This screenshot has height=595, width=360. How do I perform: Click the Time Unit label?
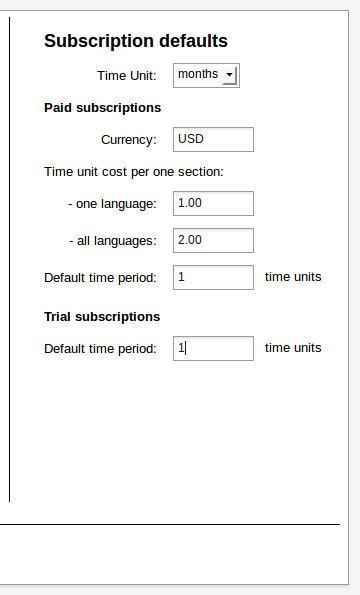127,76
